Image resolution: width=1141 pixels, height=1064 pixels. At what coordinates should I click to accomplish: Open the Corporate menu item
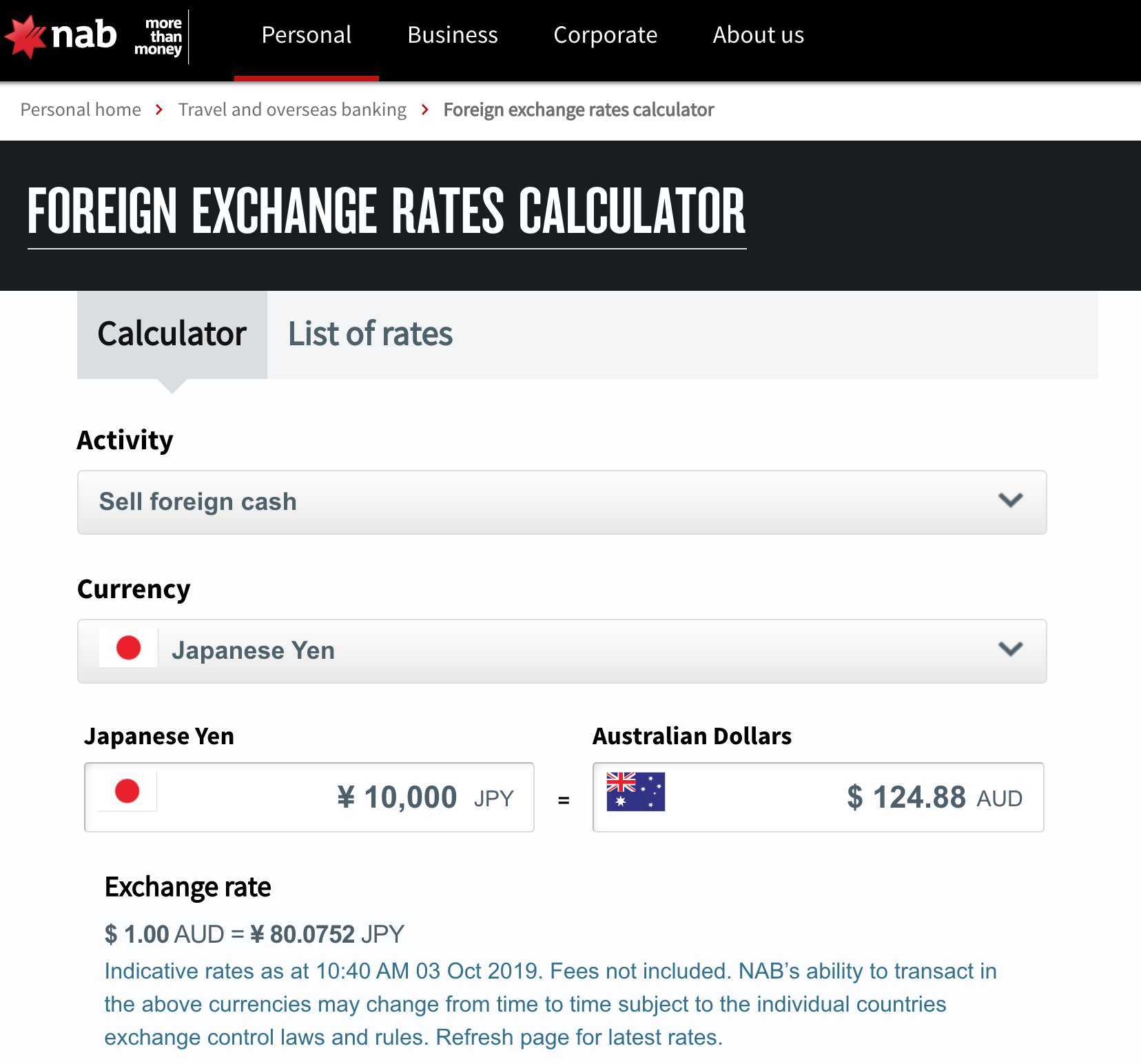click(605, 35)
